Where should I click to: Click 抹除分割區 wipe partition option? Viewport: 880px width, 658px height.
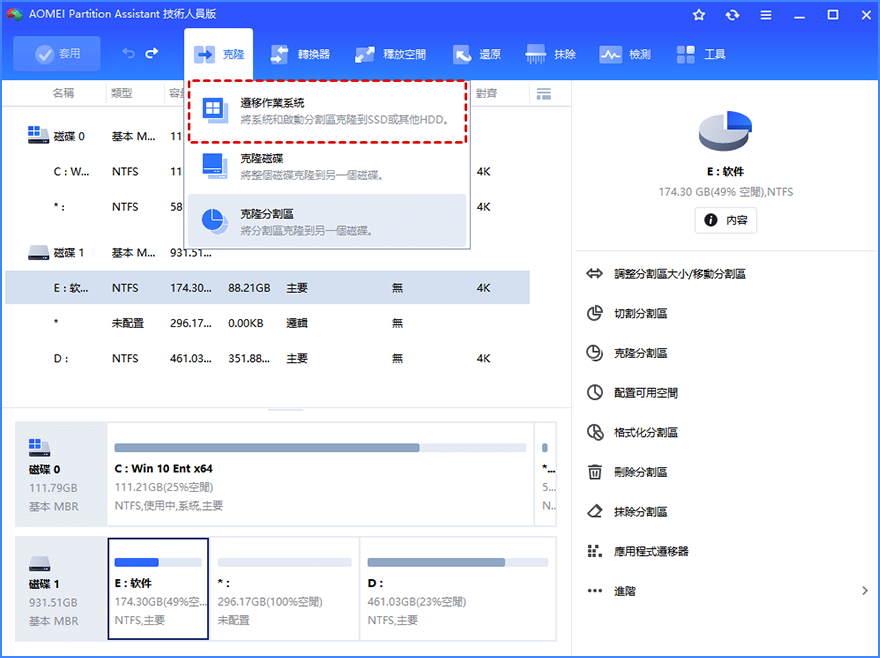(640, 512)
